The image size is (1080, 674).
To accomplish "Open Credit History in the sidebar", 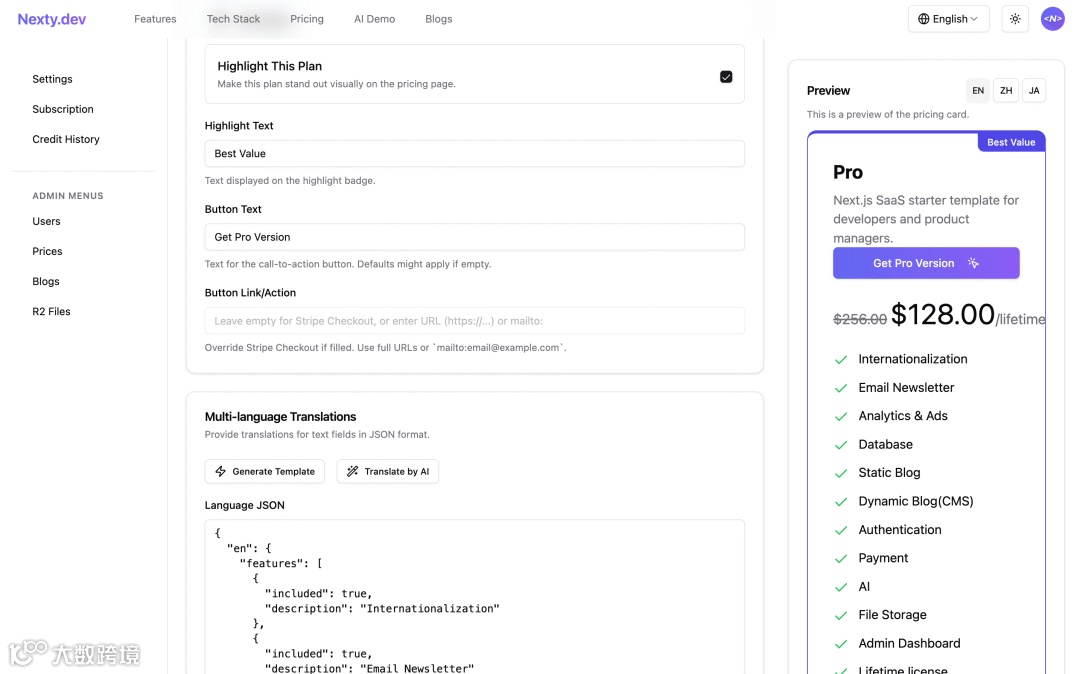I will 66,139.
